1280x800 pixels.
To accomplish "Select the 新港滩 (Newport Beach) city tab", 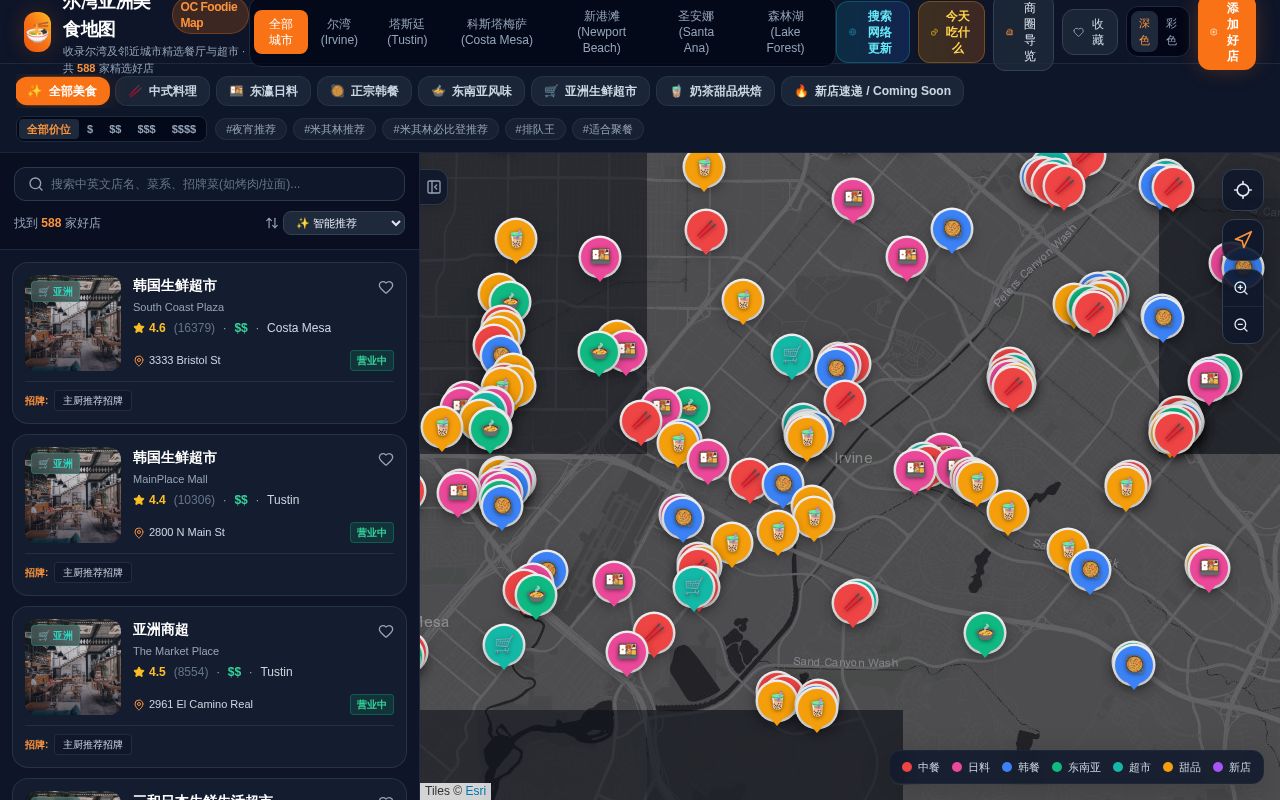I will [x=602, y=32].
